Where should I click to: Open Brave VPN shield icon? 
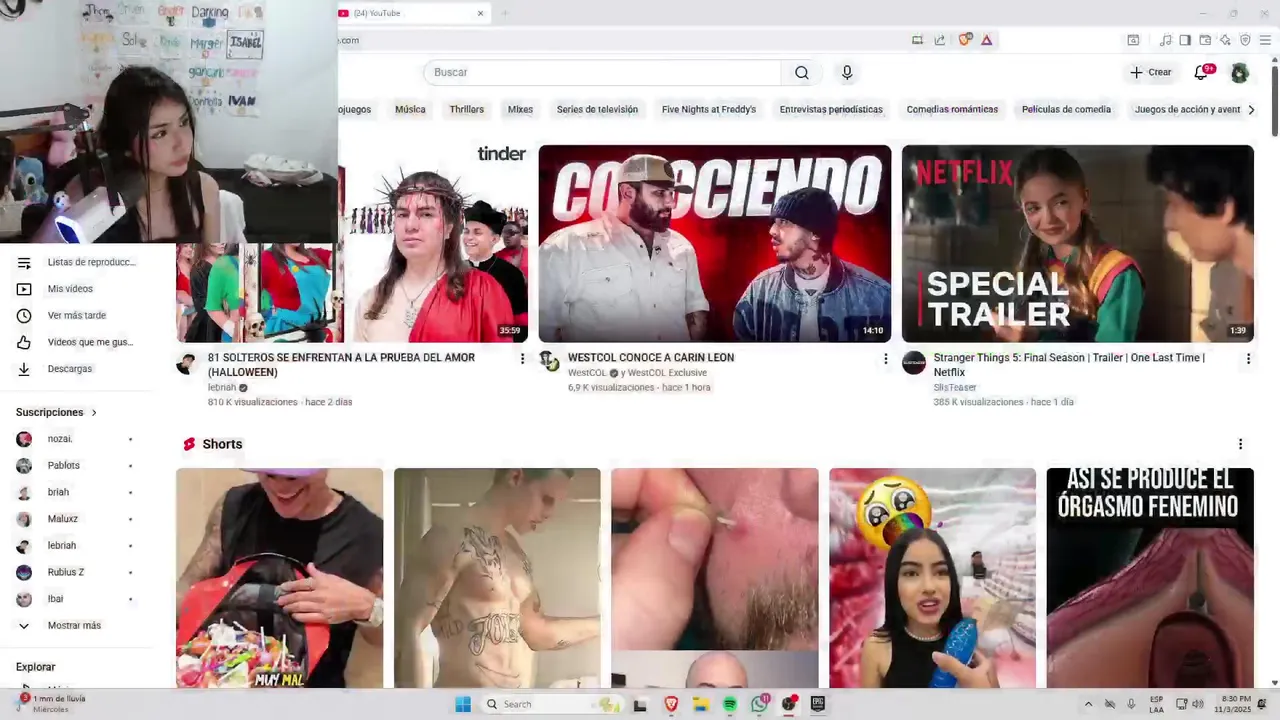tap(1245, 40)
